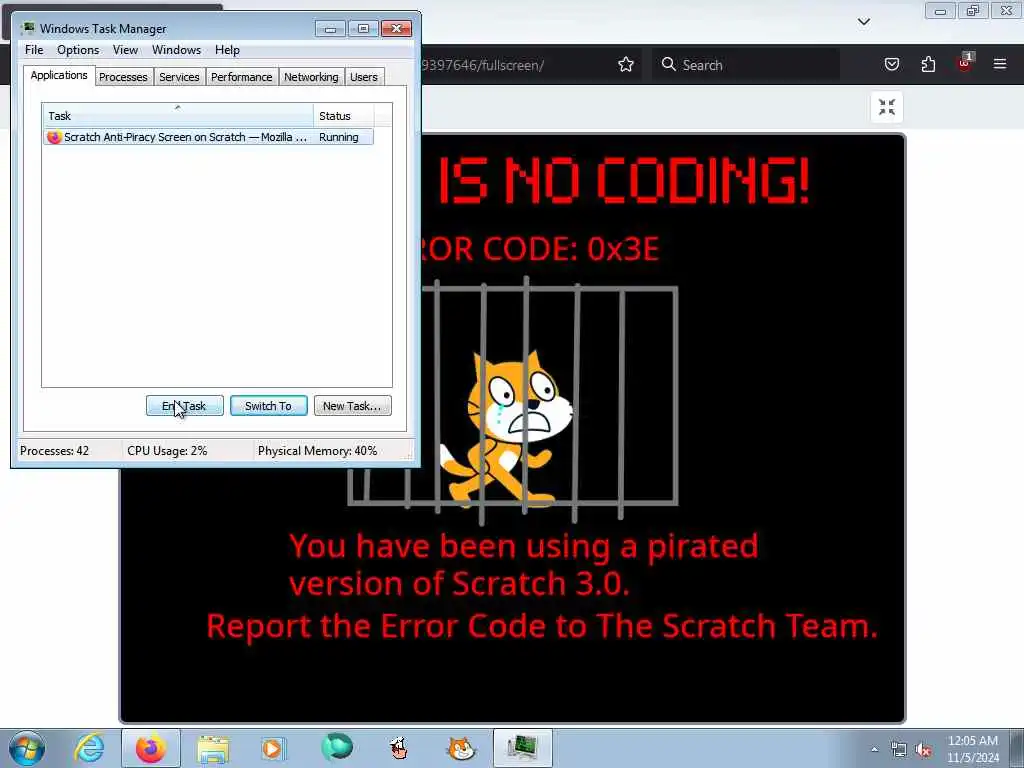Open the Scratch cat icon on the taskbar
The height and width of the screenshot is (768, 1024).
[461, 748]
